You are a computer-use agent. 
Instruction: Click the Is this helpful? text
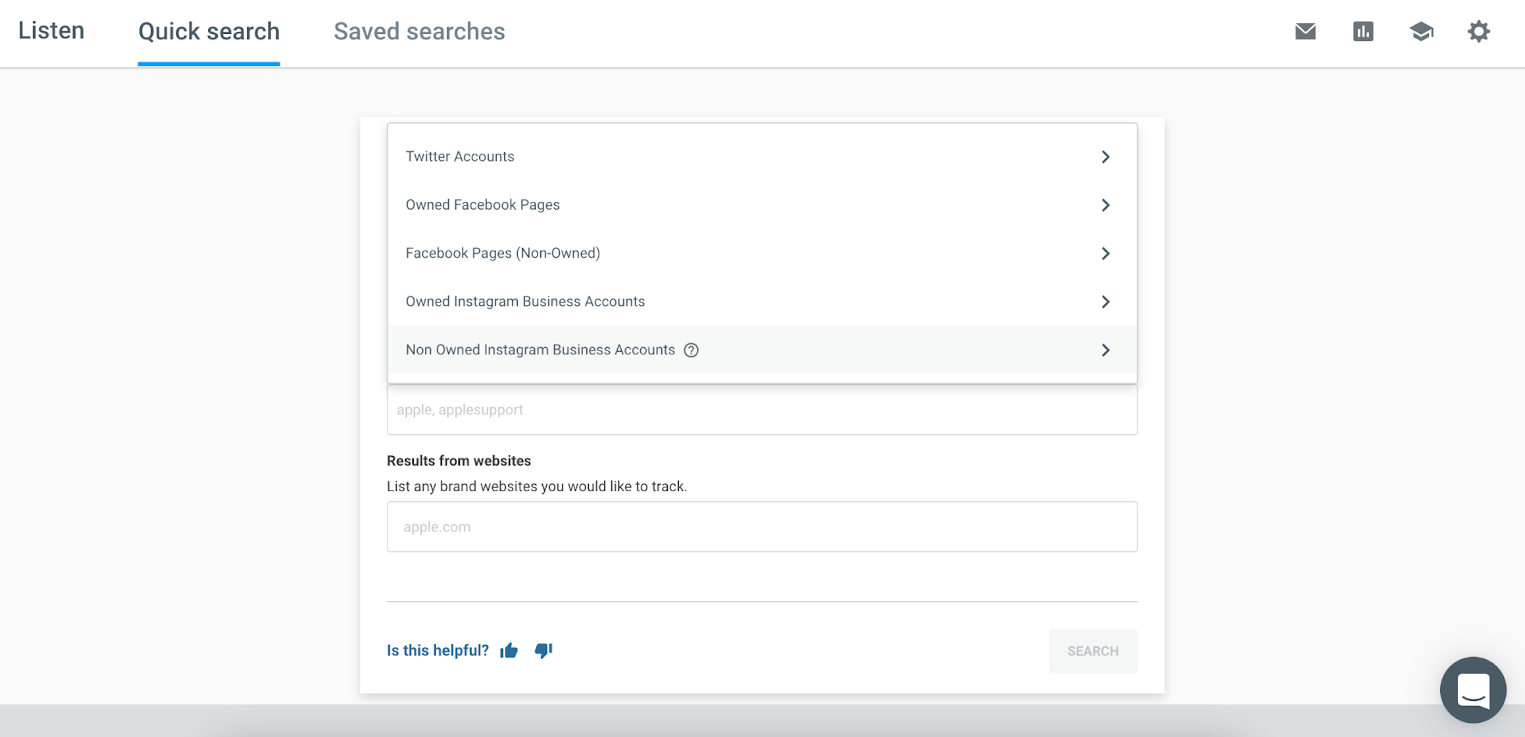438,651
